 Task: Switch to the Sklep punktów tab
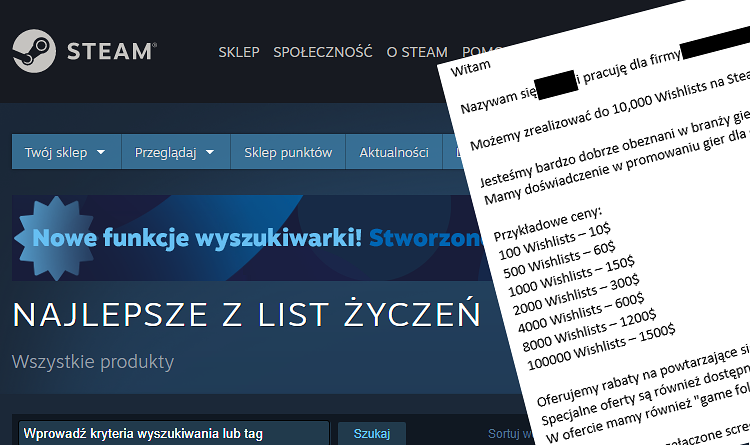[x=288, y=153]
